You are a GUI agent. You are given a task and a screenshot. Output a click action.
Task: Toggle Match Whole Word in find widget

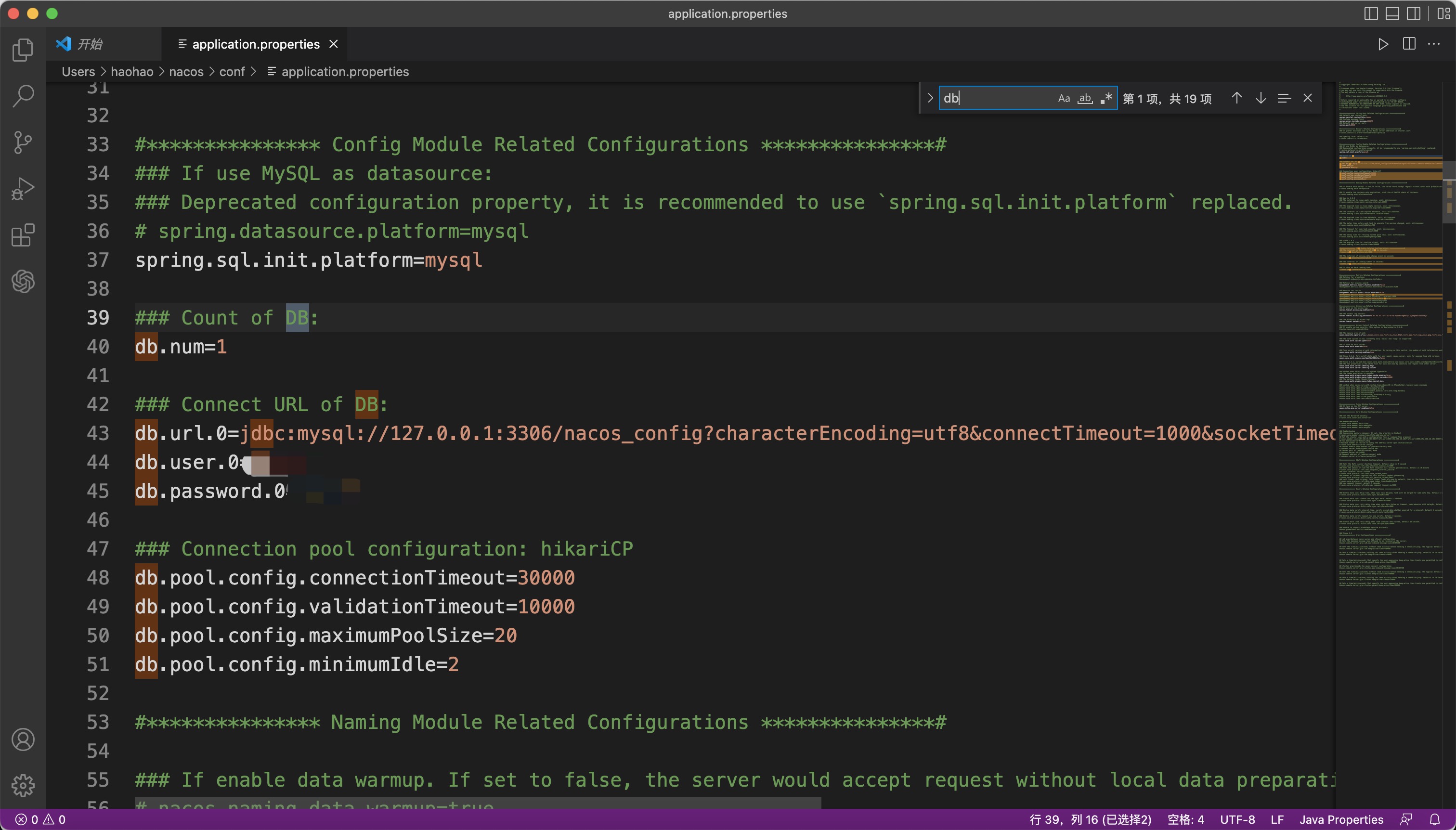click(1085, 99)
